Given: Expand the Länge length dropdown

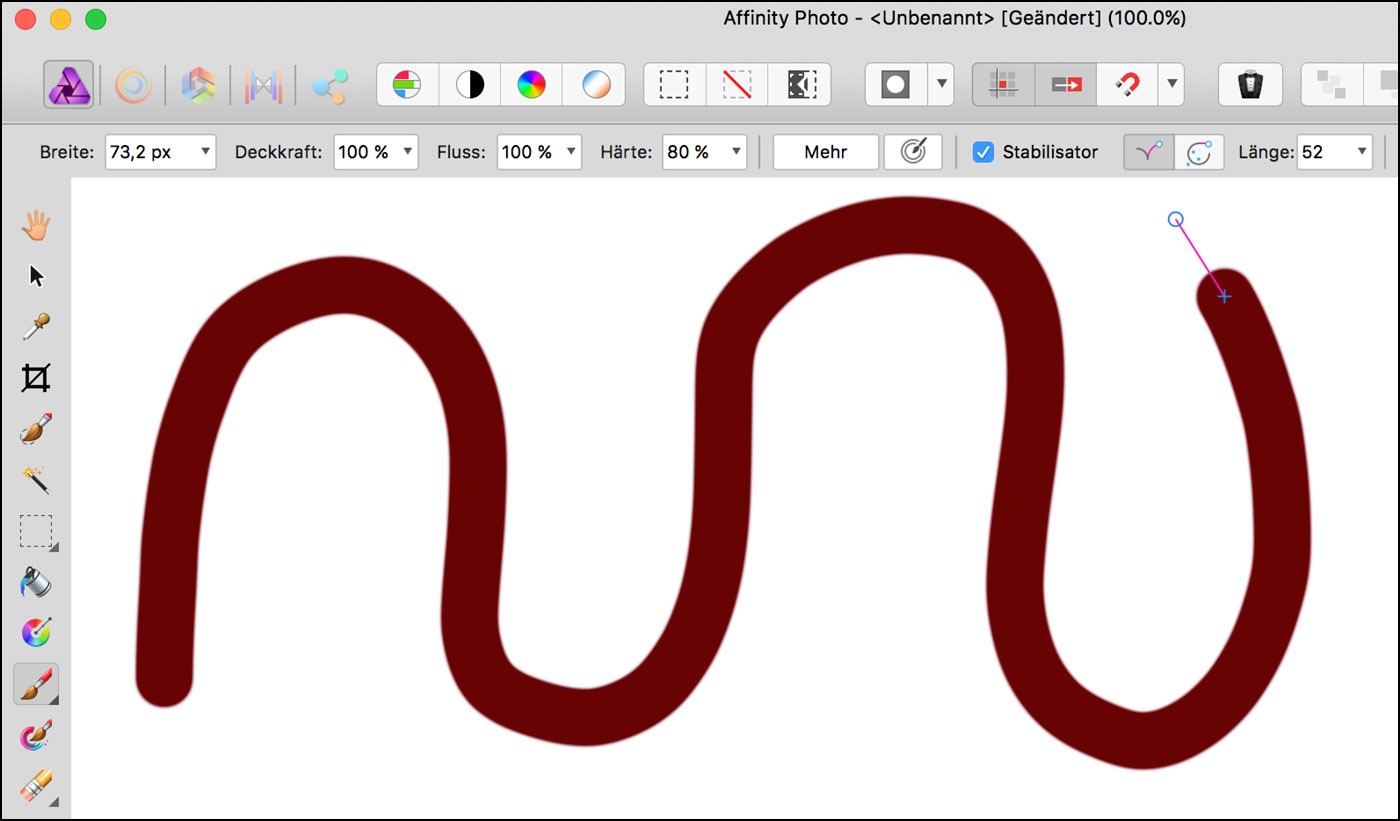Looking at the screenshot, I should pos(1361,152).
